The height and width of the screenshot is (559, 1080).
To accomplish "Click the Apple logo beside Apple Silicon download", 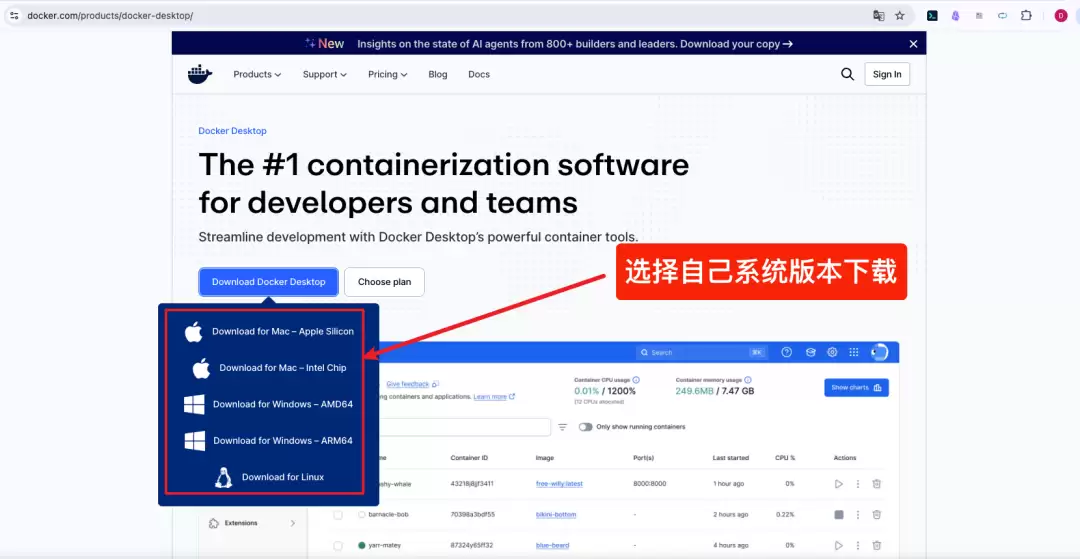I will [x=194, y=331].
